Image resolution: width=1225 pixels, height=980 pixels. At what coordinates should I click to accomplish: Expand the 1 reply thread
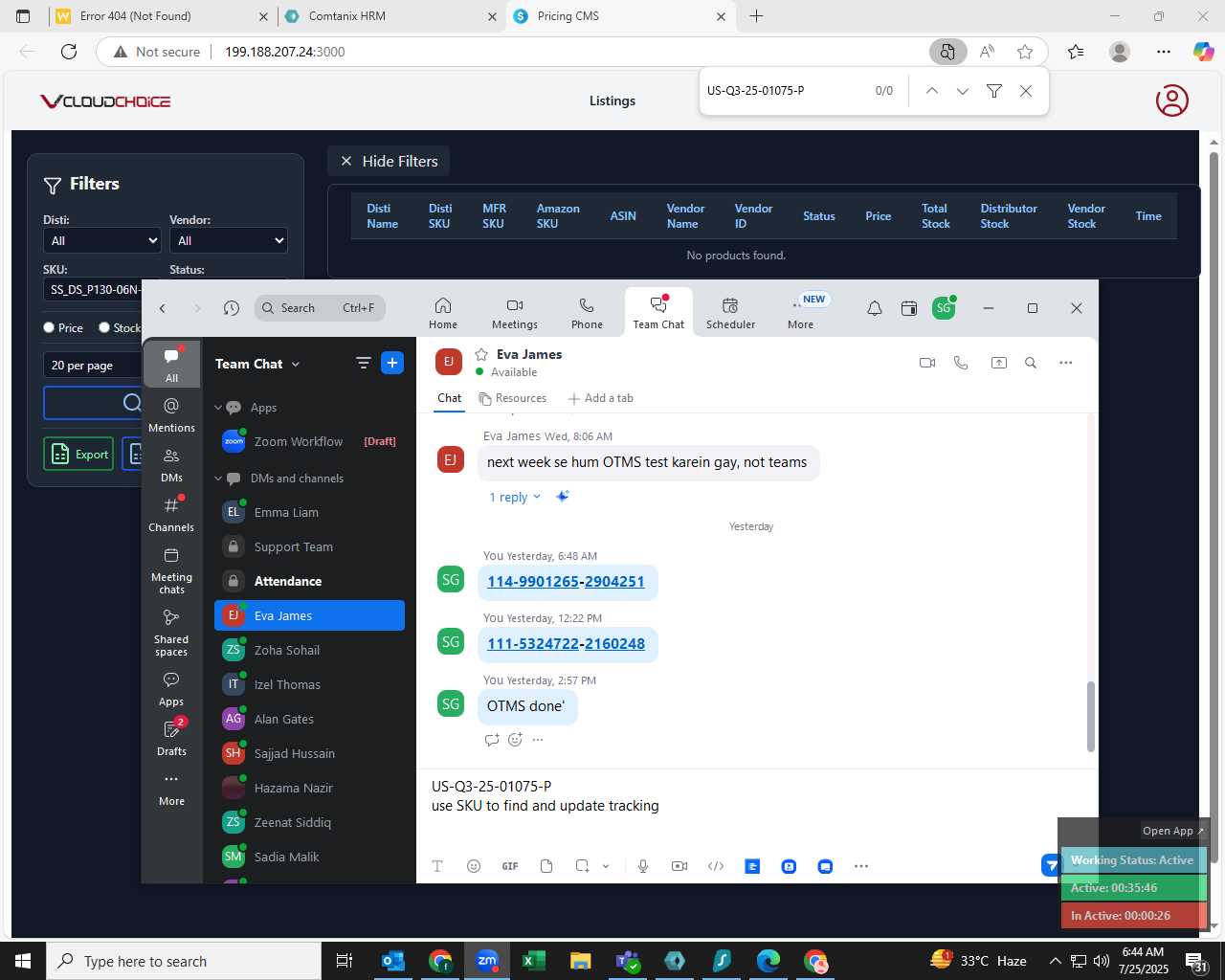click(x=515, y=497)
